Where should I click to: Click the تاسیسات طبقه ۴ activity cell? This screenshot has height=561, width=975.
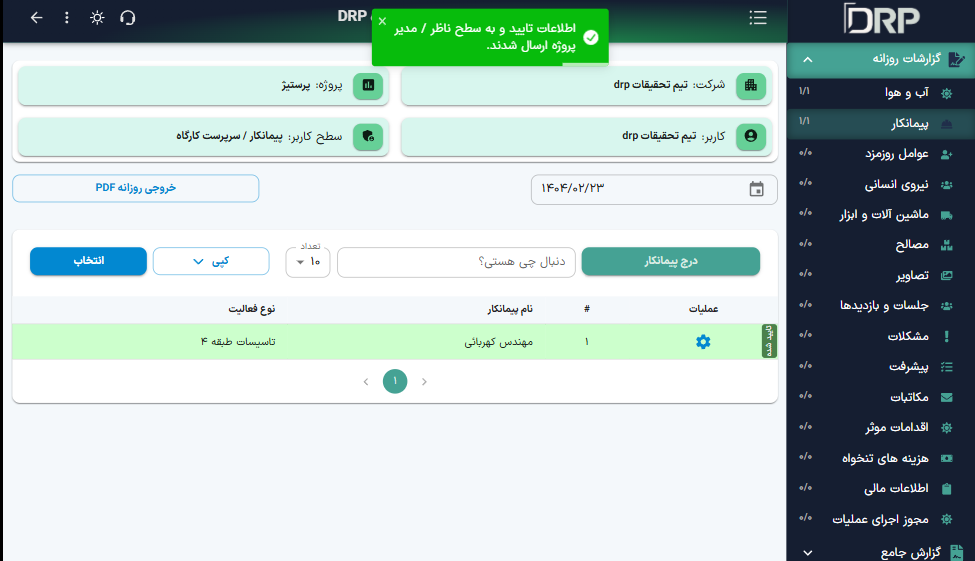238,342
